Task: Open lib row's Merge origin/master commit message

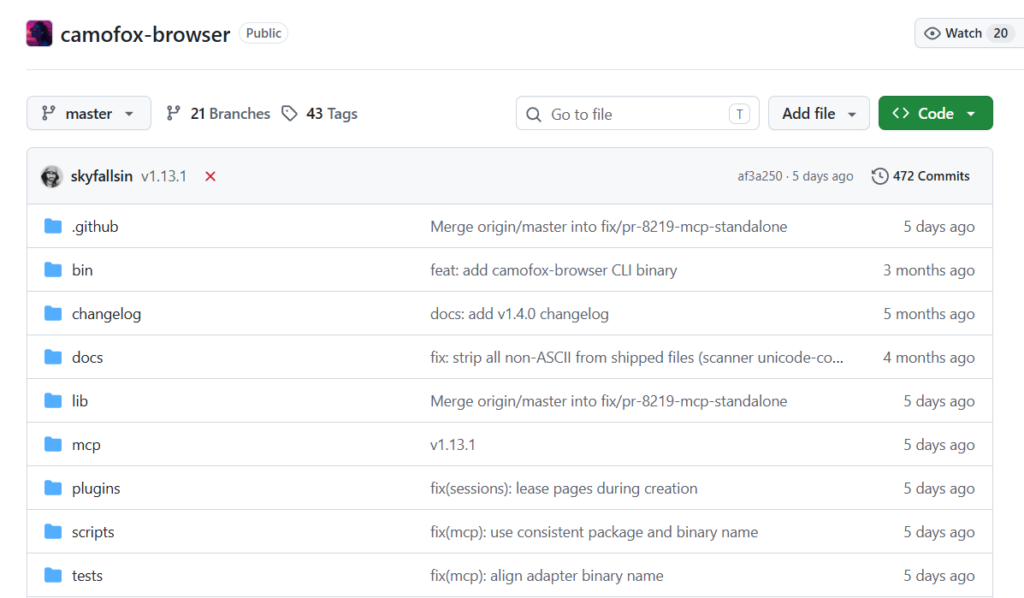Action: click(609, 401)
